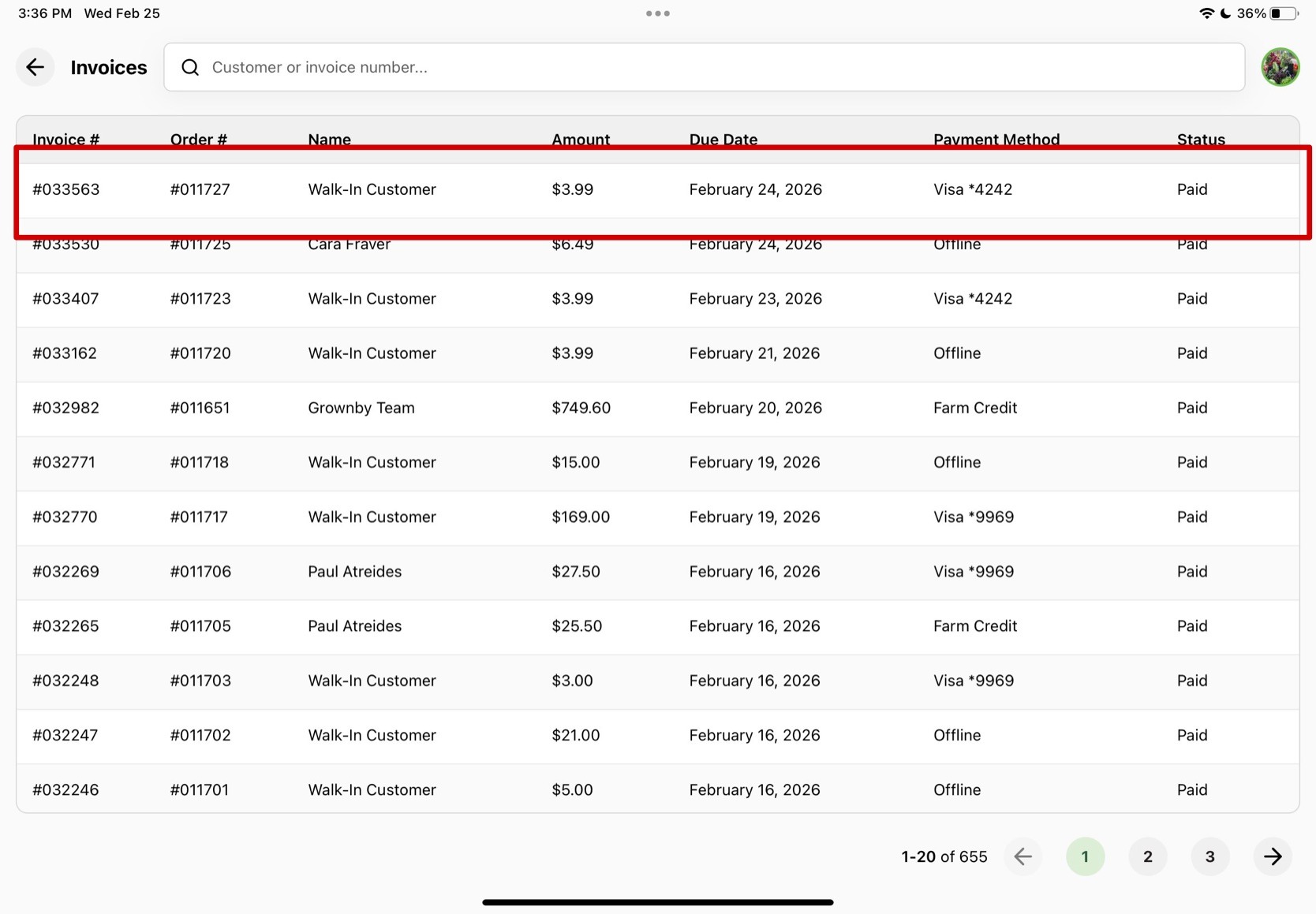The height and width of the screenshot is (914, 1316).
Task: Switch to page 2
Action: (x=1147, y=856)
